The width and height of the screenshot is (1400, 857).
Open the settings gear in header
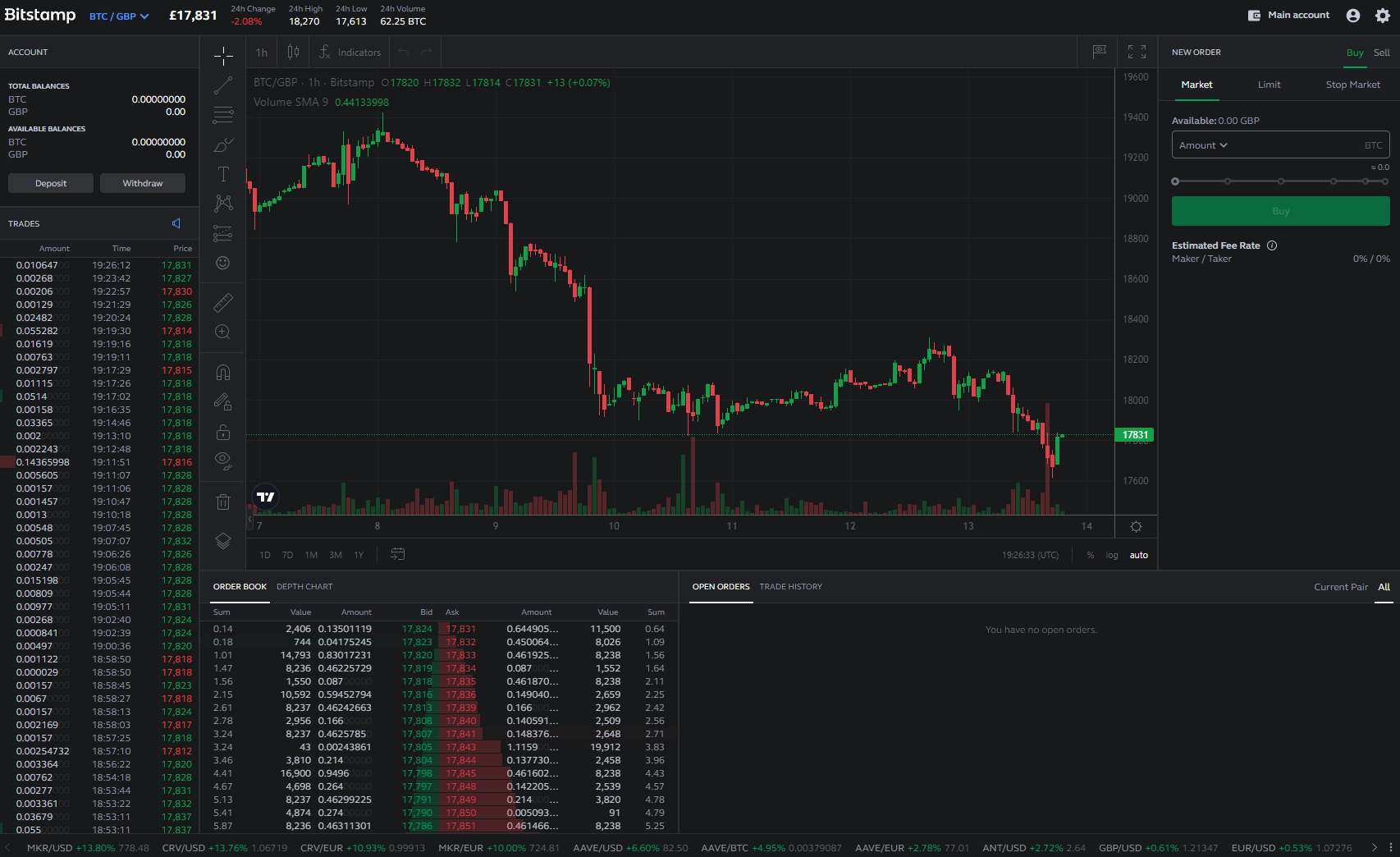pyautogui.click(x=1383, y=16)
